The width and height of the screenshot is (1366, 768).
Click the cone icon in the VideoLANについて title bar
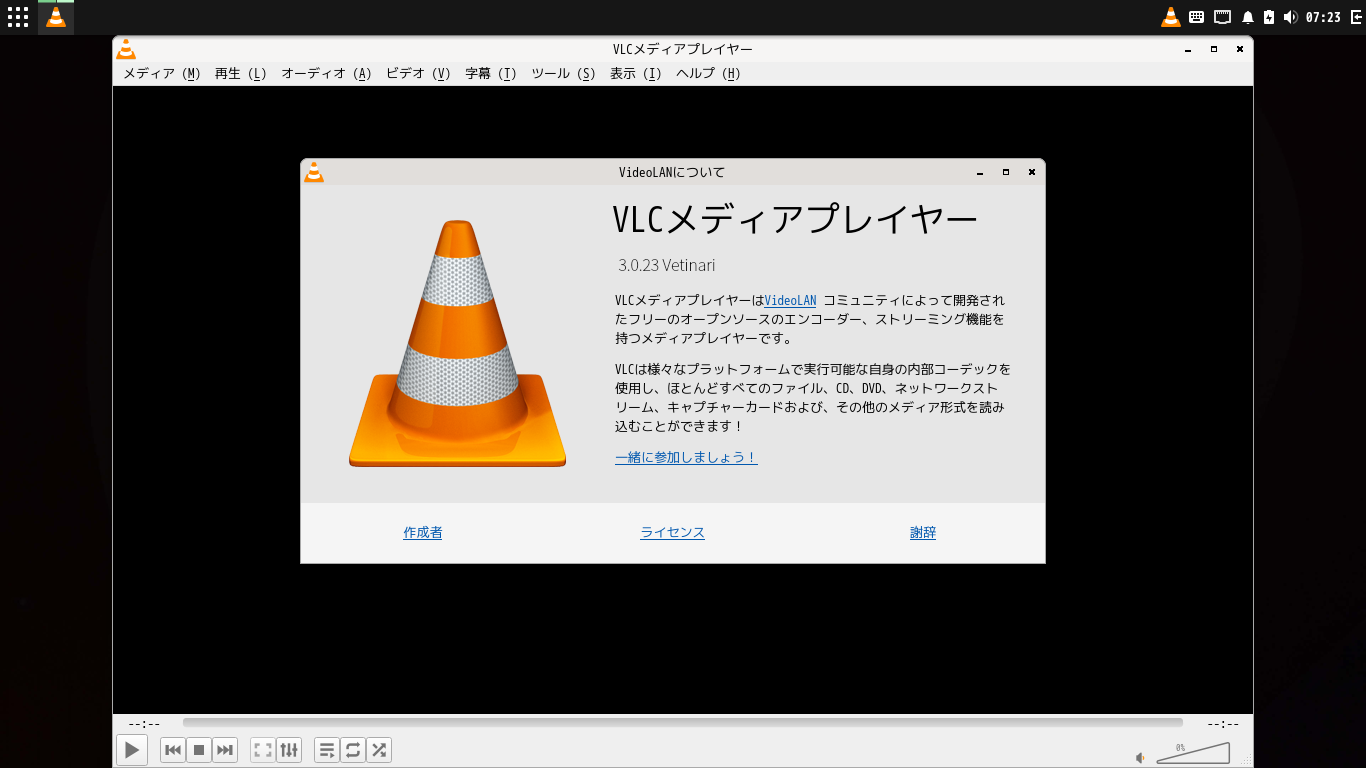314,172
